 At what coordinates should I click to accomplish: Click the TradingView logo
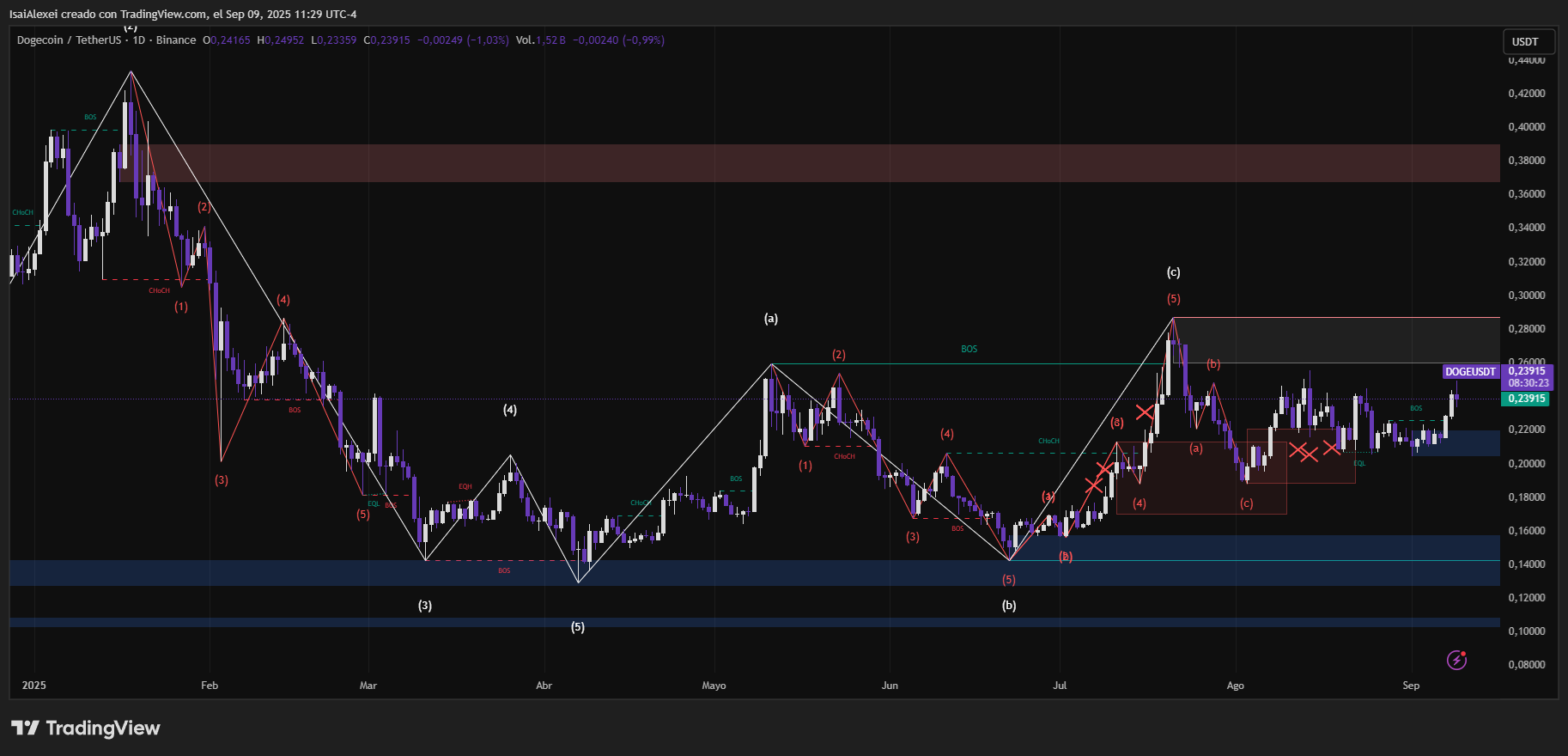tap(86, 729)
